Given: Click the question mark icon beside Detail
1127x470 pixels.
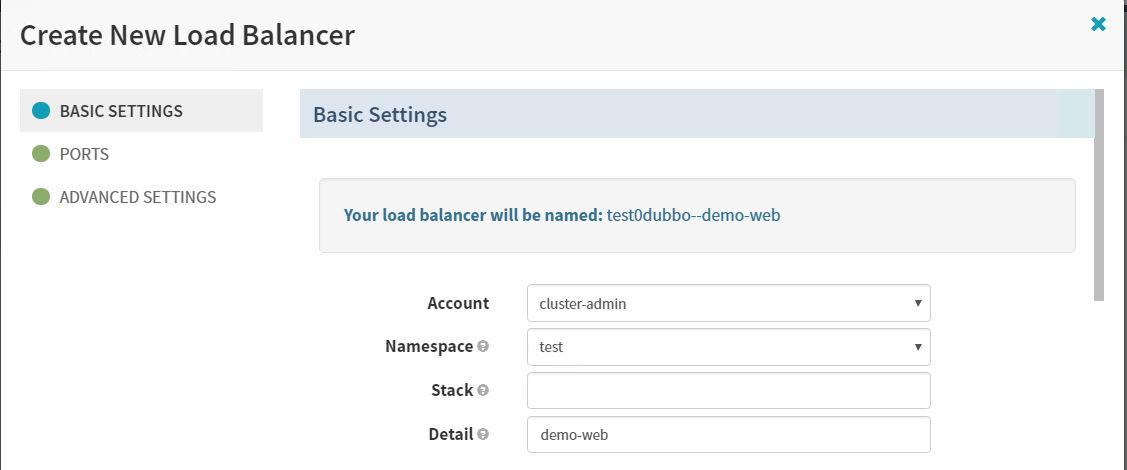Looking at the screenshot, I should [x=483, y=435].
